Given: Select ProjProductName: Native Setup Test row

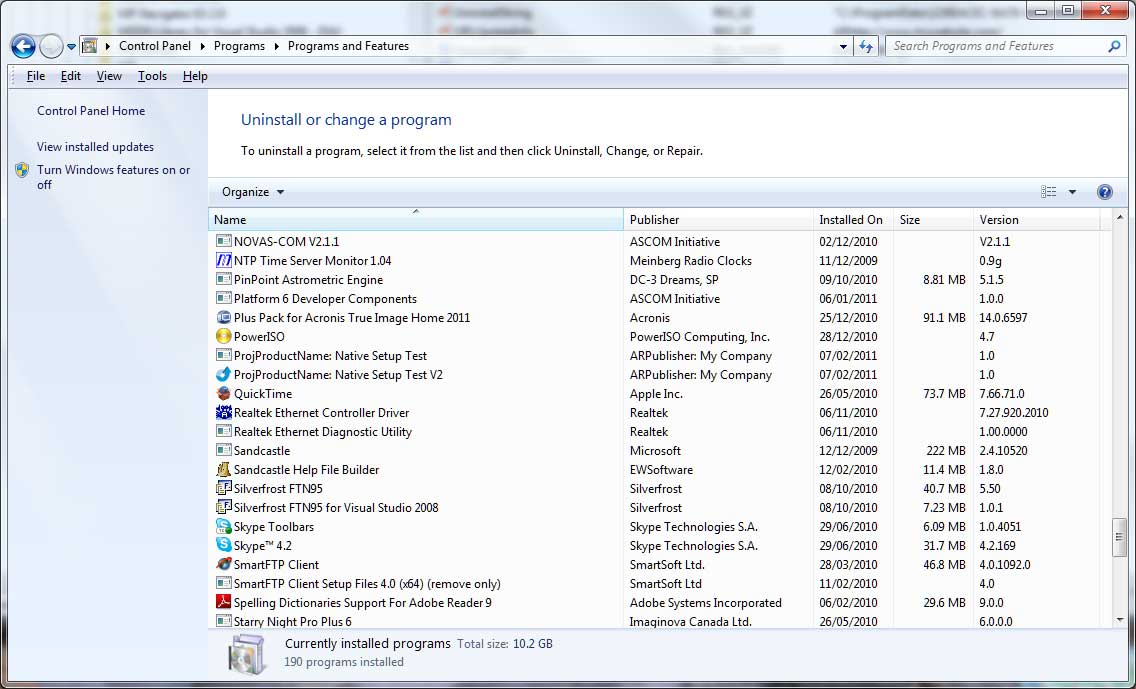Looking at the screenshot, I should 659,356.
